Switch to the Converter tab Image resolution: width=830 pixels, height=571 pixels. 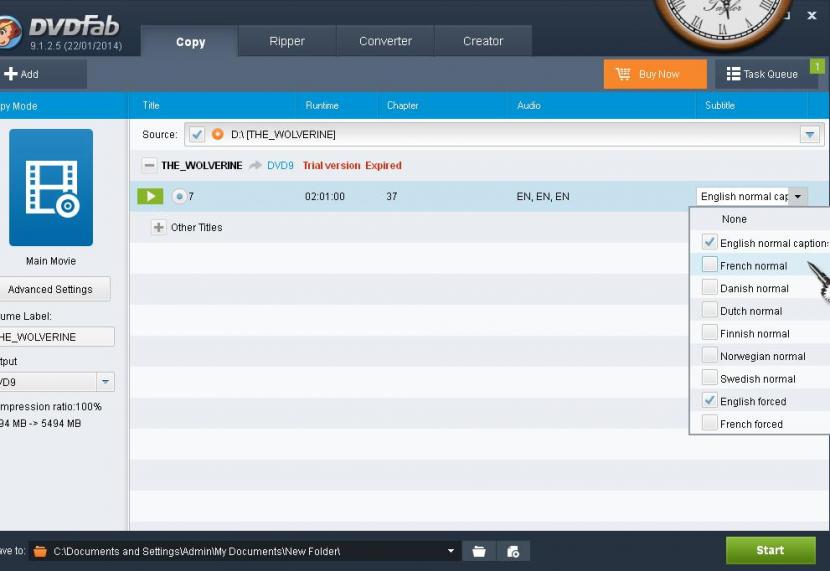click(385, 41)
